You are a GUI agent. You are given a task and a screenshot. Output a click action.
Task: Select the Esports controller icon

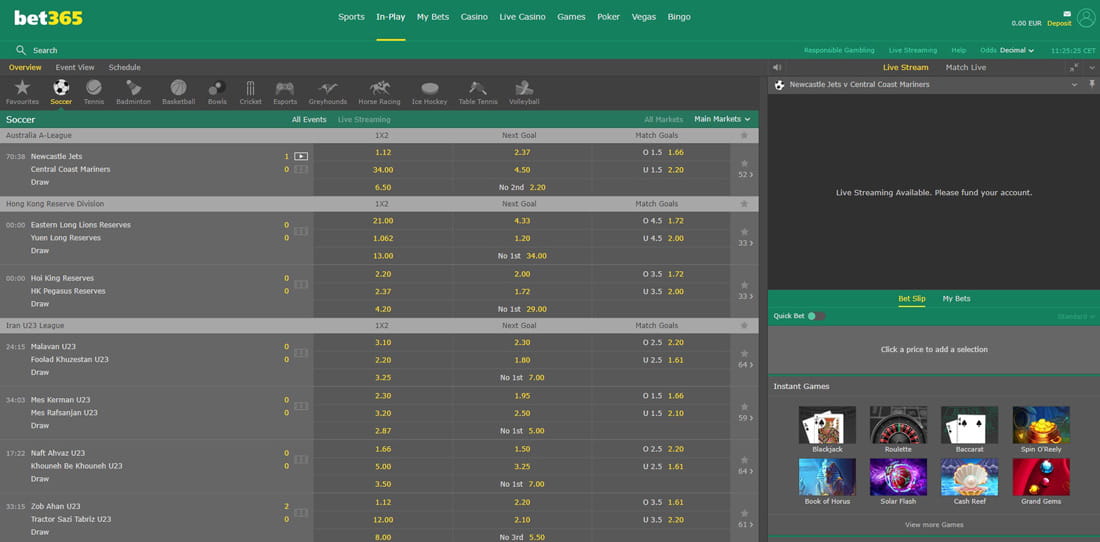[285, 88]
